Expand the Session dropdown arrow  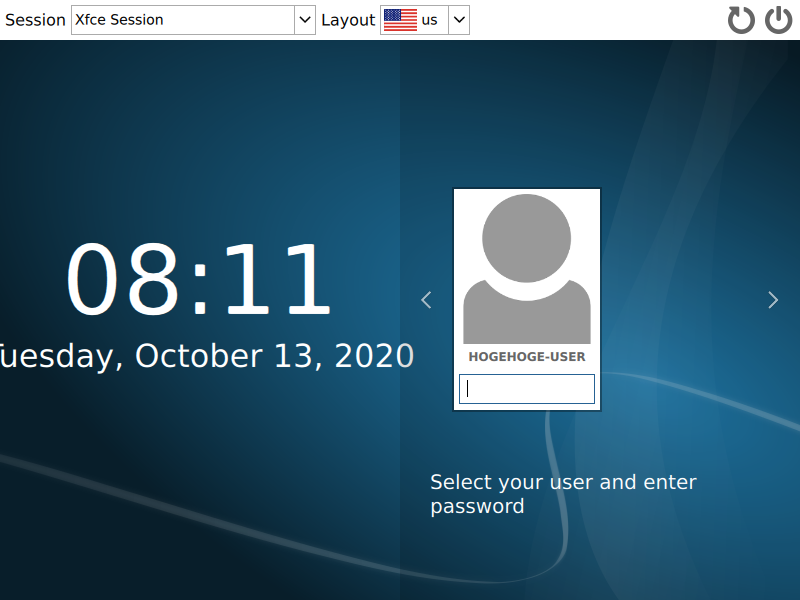pos(305,20)
